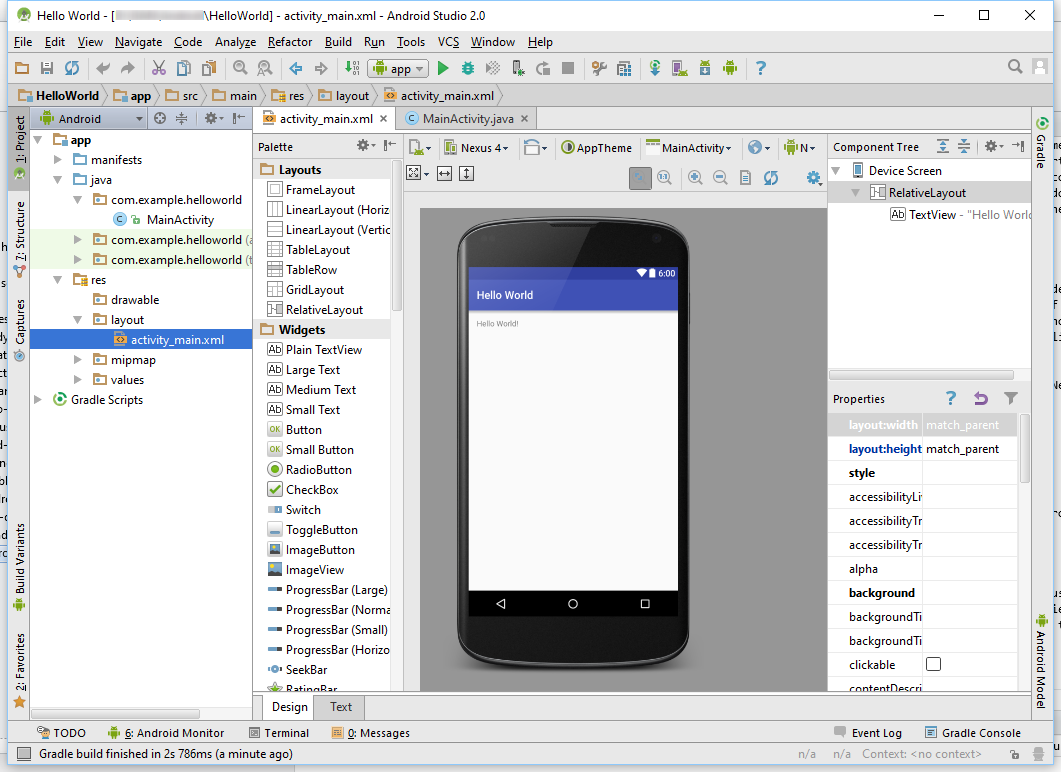Close the activity_main.xml tab
Screen dimensions: 1061x772
point(384,119)
